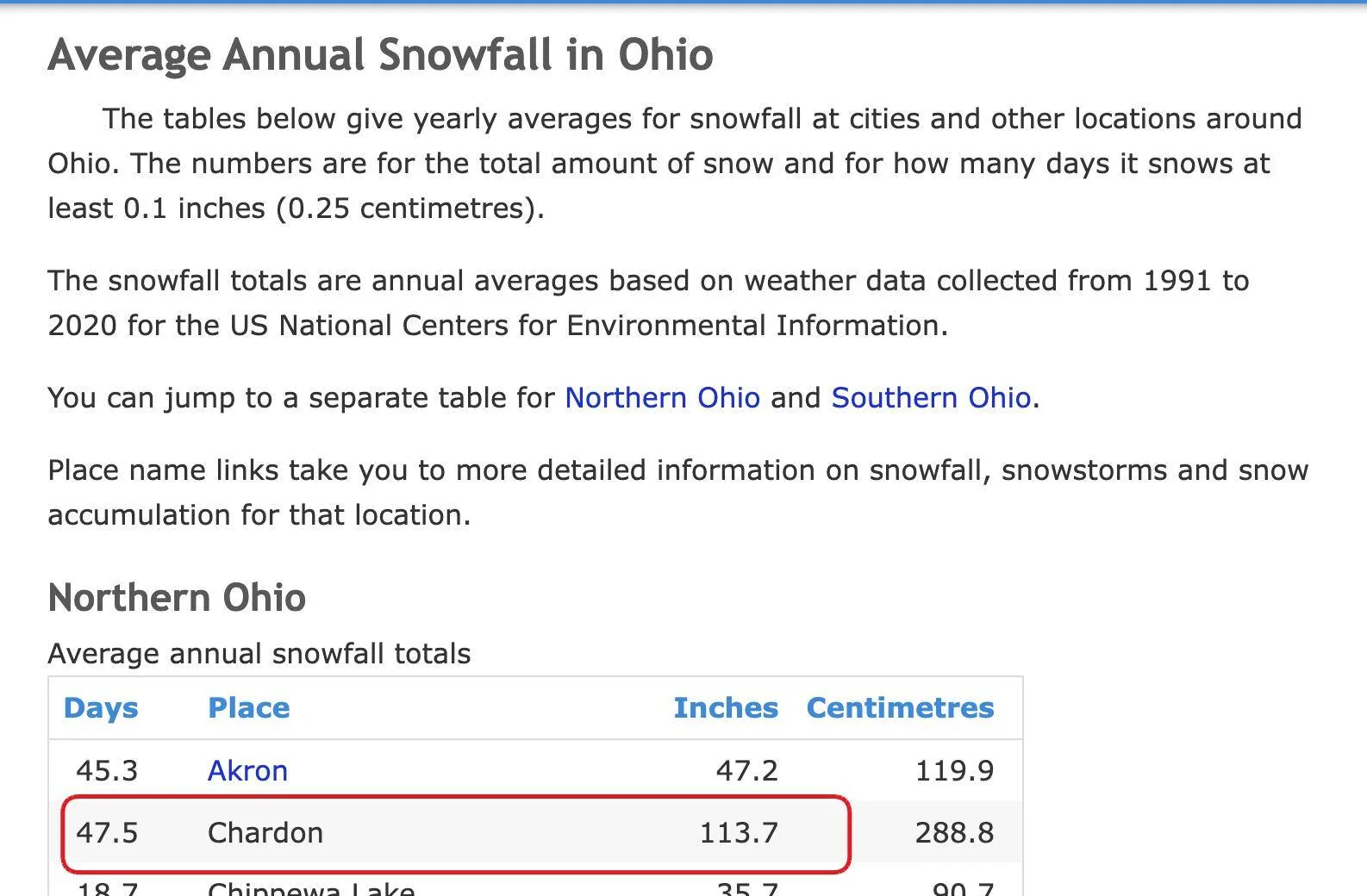Click Chardon's 47.5 days value
Screen dimensions: 1367x896
pos(107,833)
